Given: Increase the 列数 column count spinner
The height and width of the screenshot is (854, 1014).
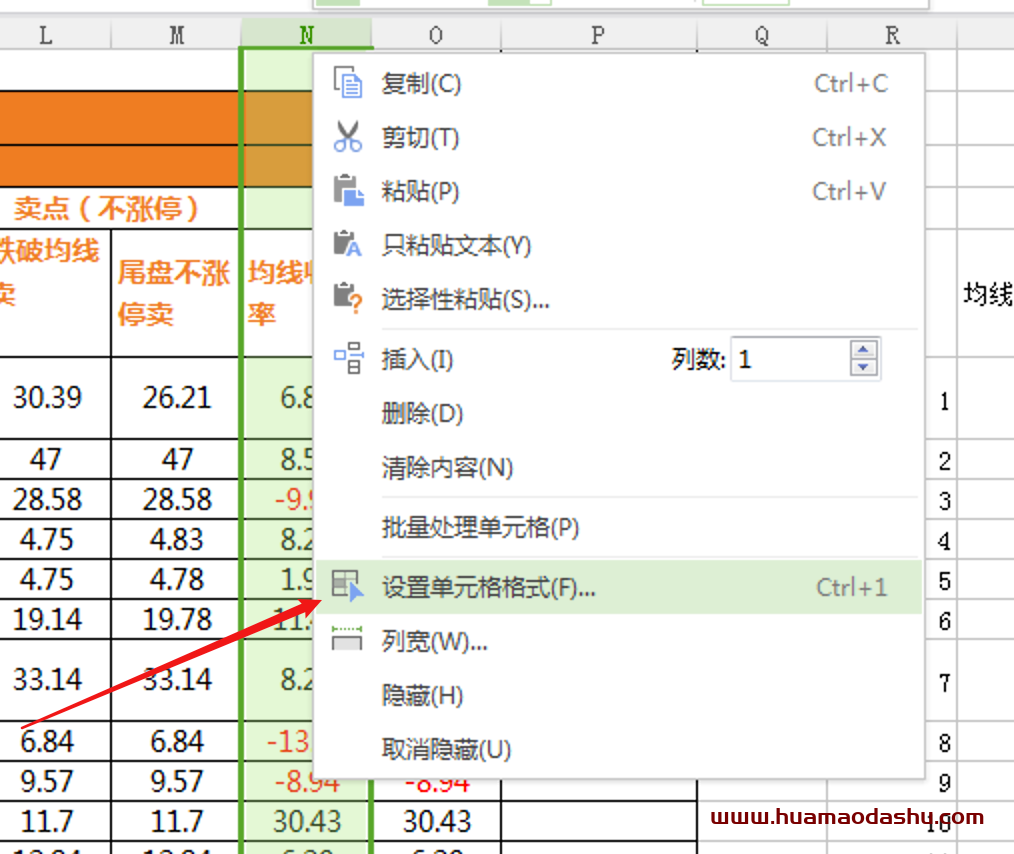Looking at the screenshot, I should pyautogui.click(x=863, y=350).
